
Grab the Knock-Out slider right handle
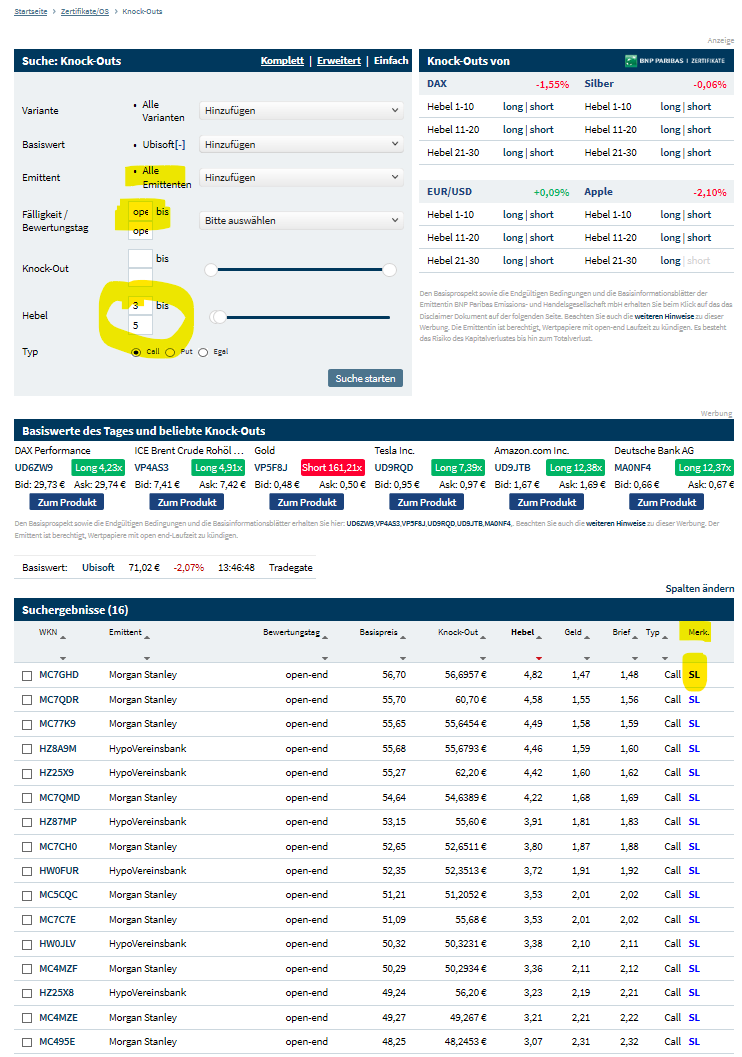389,270
